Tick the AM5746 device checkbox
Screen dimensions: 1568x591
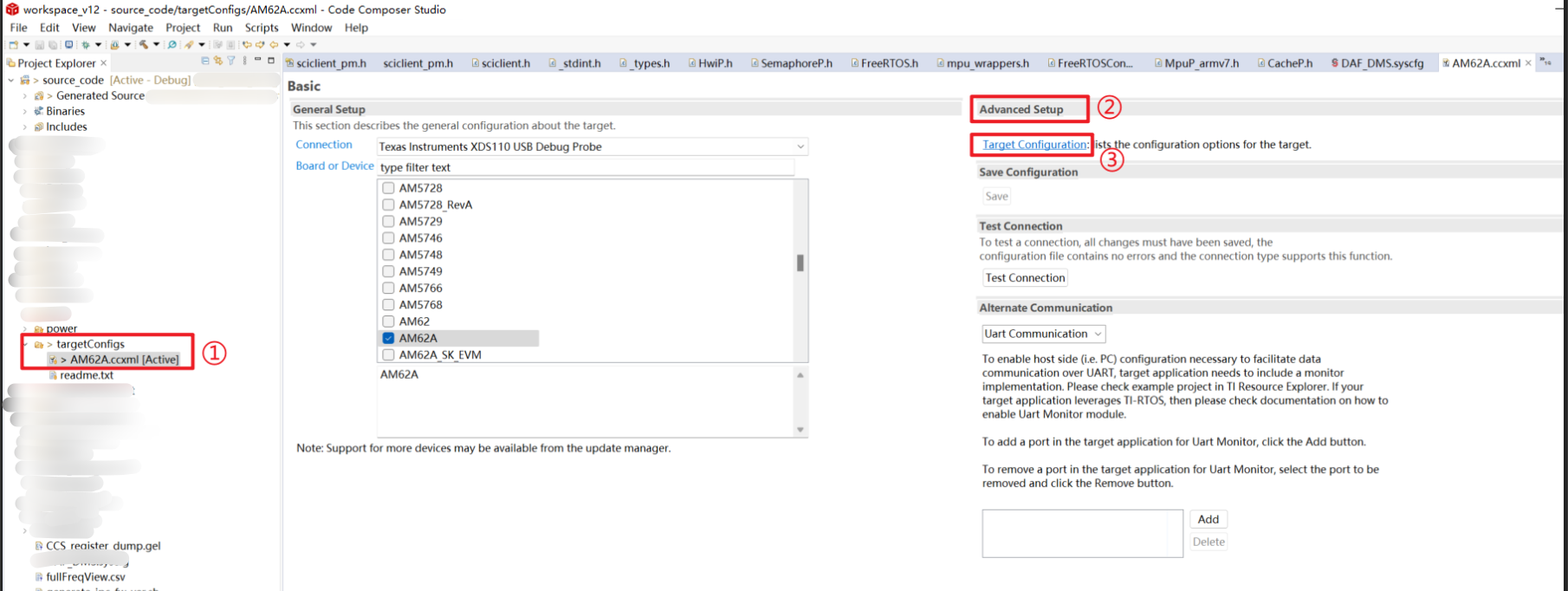tap(388, 237)
